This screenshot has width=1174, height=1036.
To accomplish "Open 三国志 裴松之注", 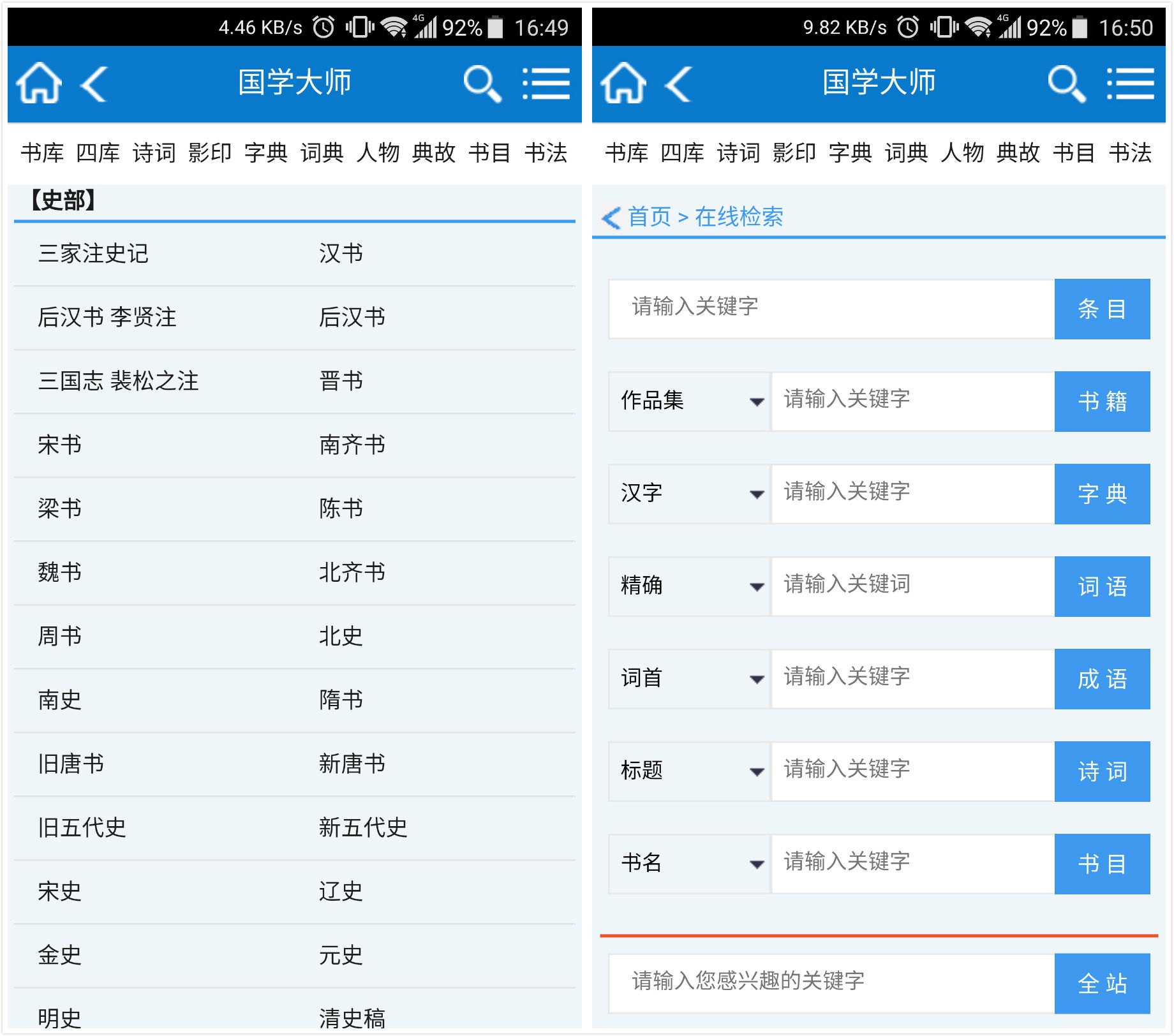I will click(x=118, y=381).
